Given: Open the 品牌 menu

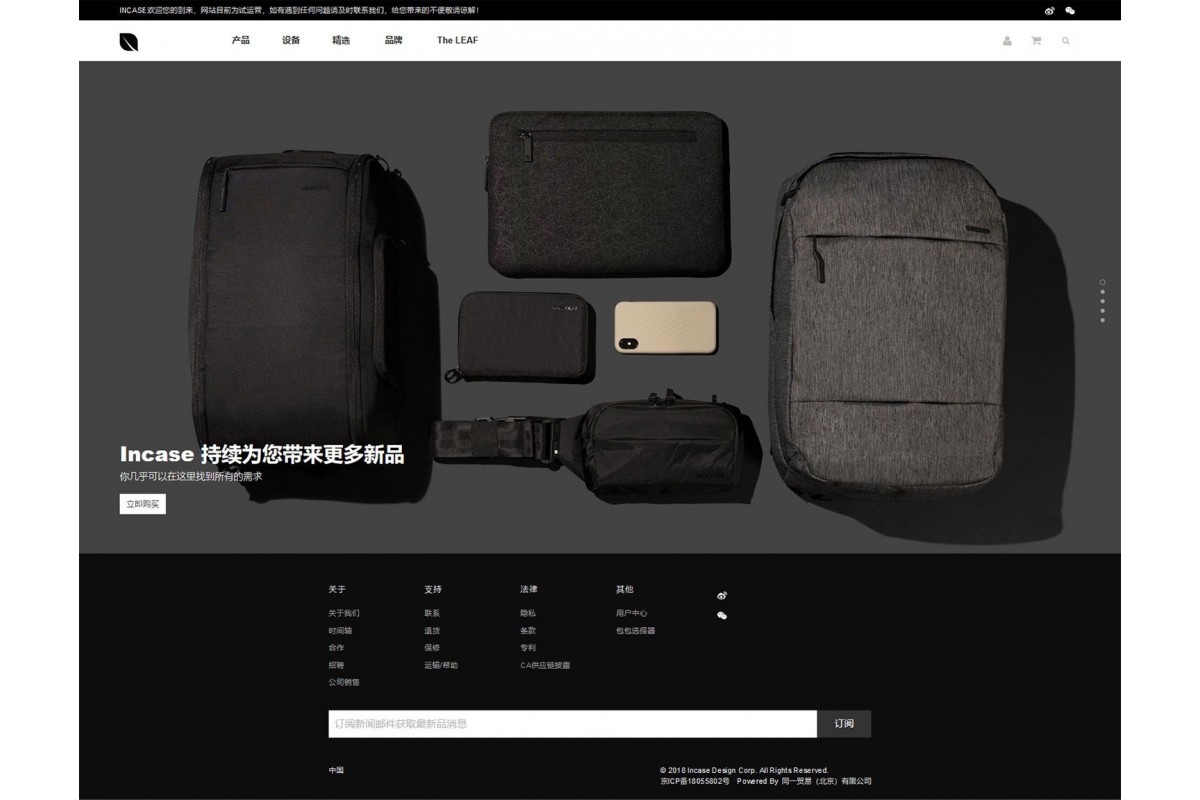Looking at the screenshot, I should click(393, 40).
